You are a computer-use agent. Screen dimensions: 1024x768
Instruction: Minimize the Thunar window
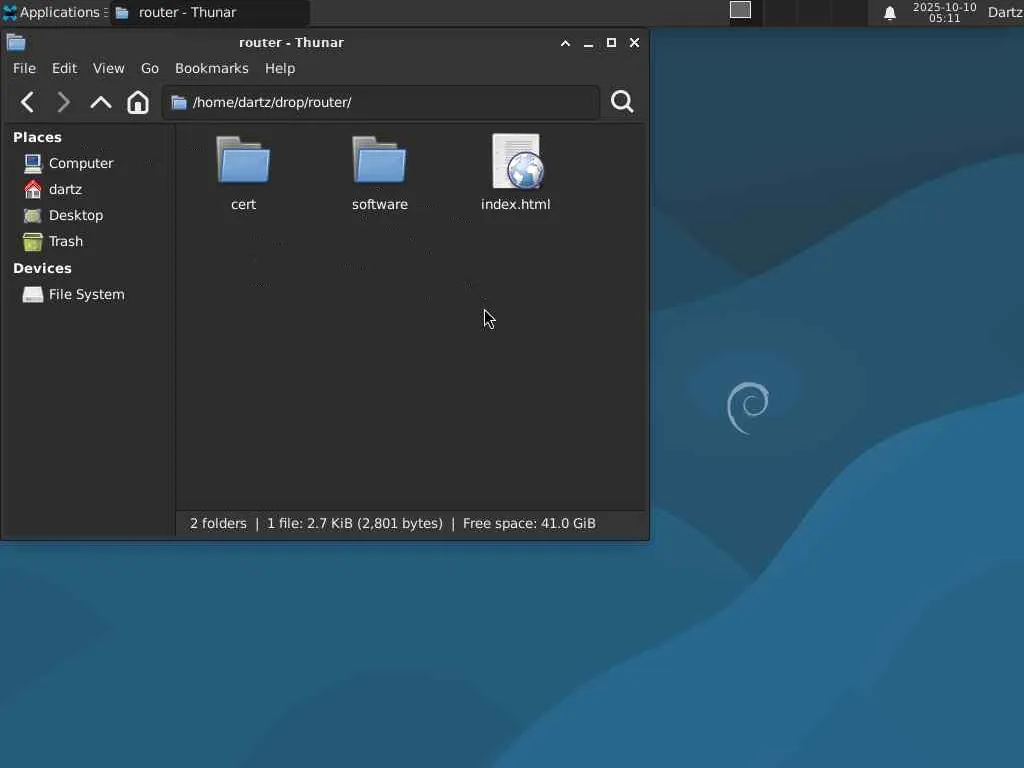588,43
